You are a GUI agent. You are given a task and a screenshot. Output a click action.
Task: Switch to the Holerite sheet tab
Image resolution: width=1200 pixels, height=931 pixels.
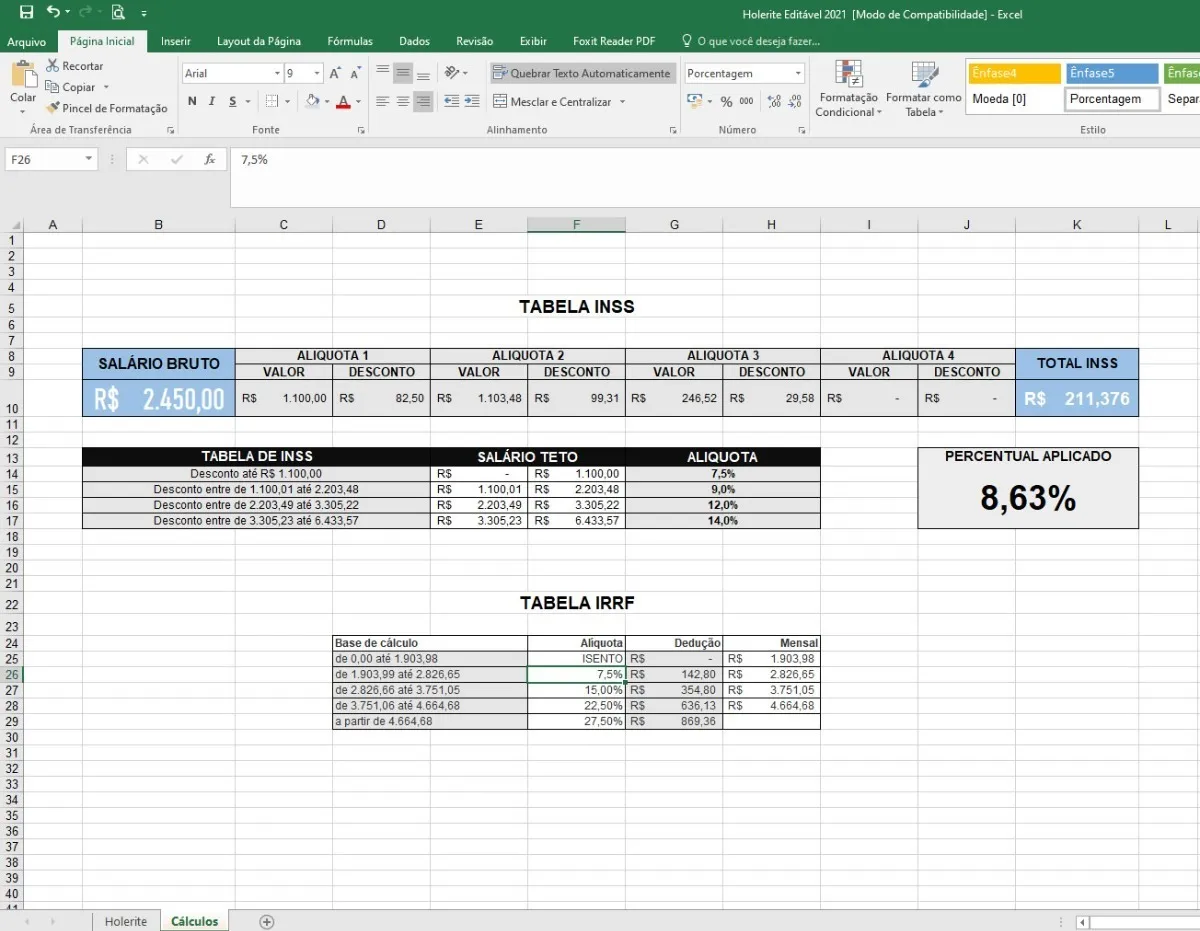click(126, 921)
